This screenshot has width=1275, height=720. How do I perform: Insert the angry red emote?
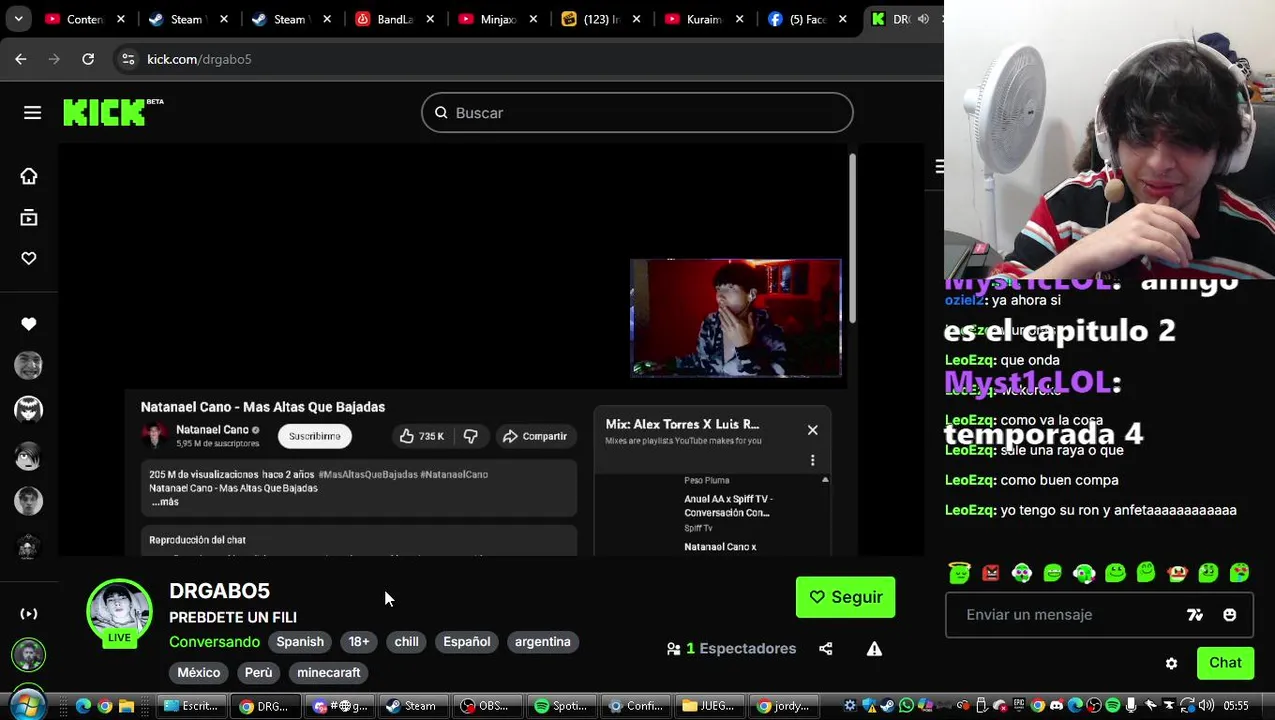(x=991, y=573)
